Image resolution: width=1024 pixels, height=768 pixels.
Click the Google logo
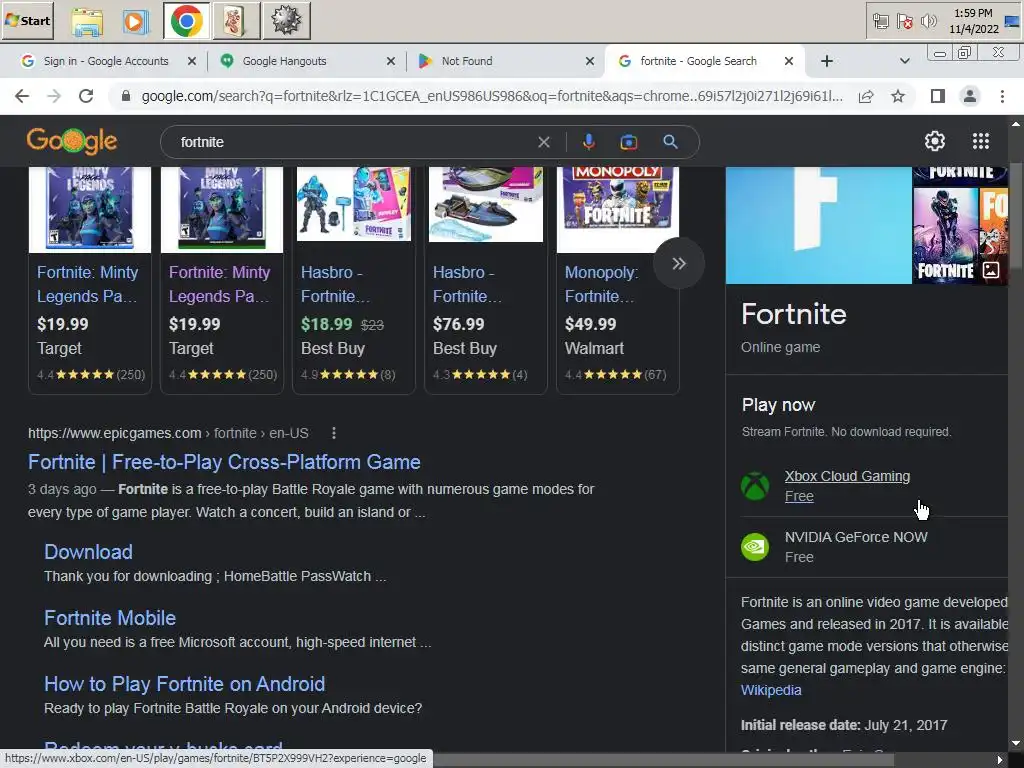point(72,140)
